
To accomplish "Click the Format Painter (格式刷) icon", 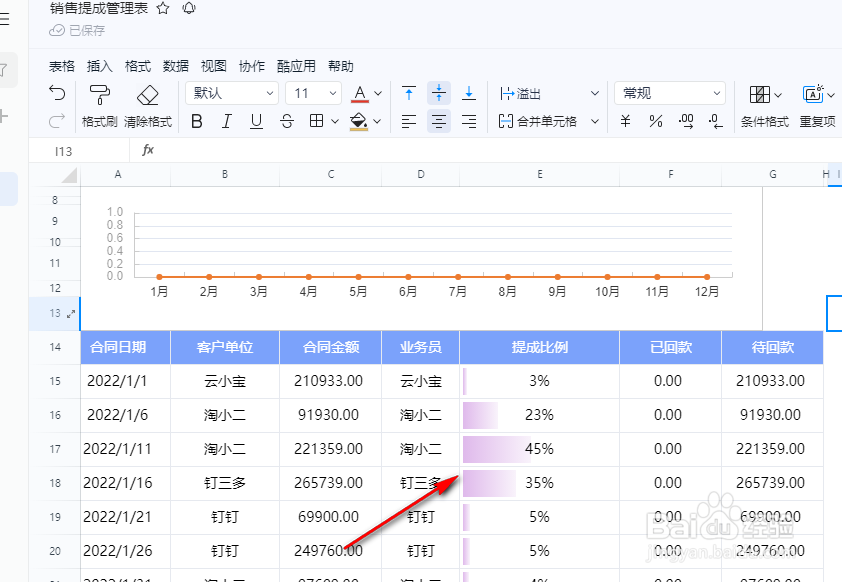I will (x=99, y=94).
